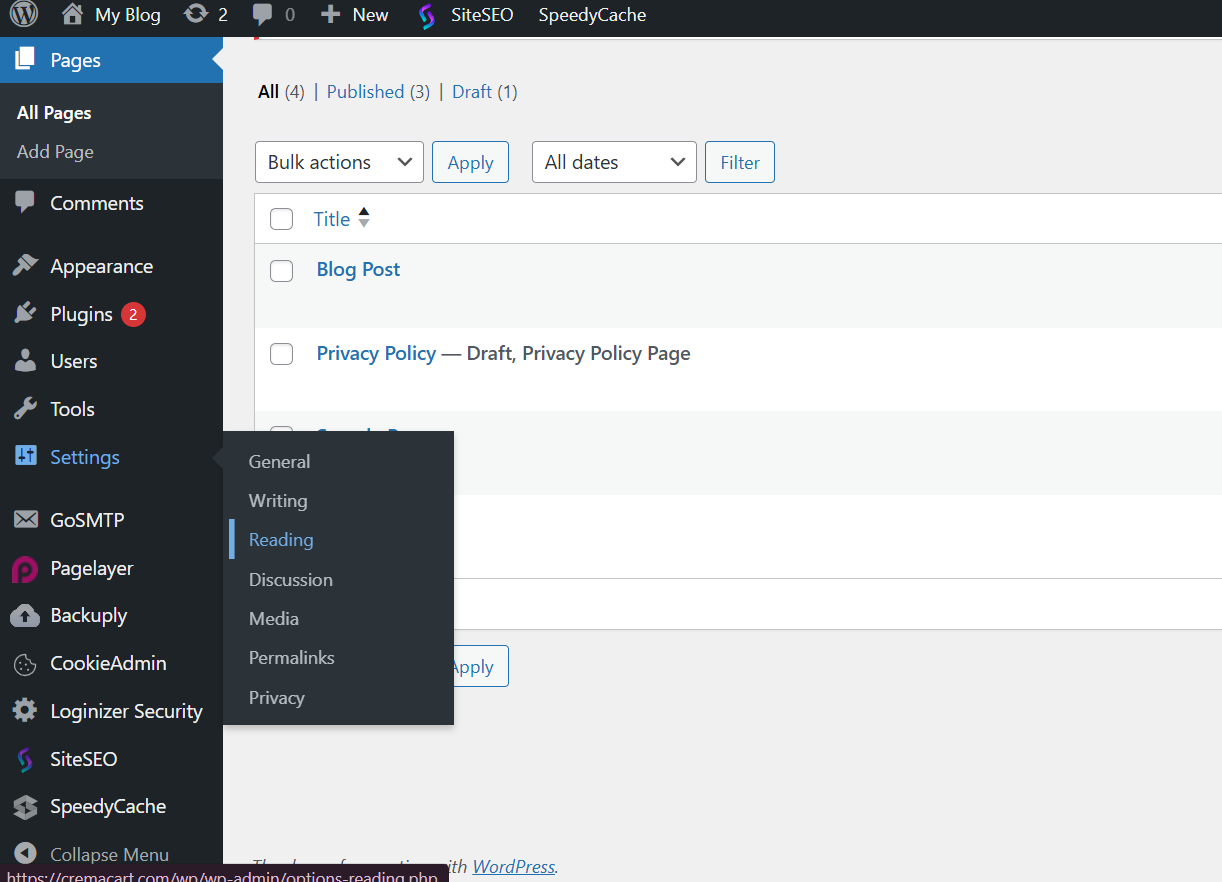1222x882 pixels.
Task: Open the Privacy Policy page link
Action: coord(376,353)
